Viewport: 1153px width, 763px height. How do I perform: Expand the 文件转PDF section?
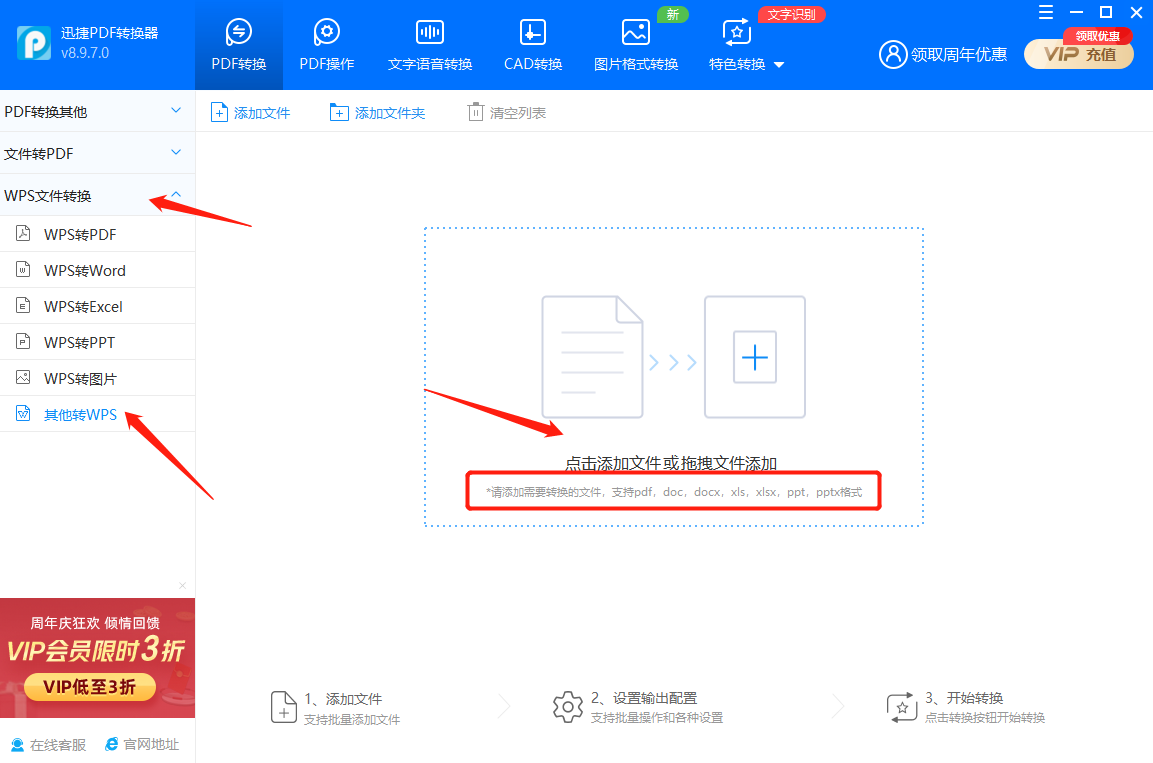coord(176,153)
